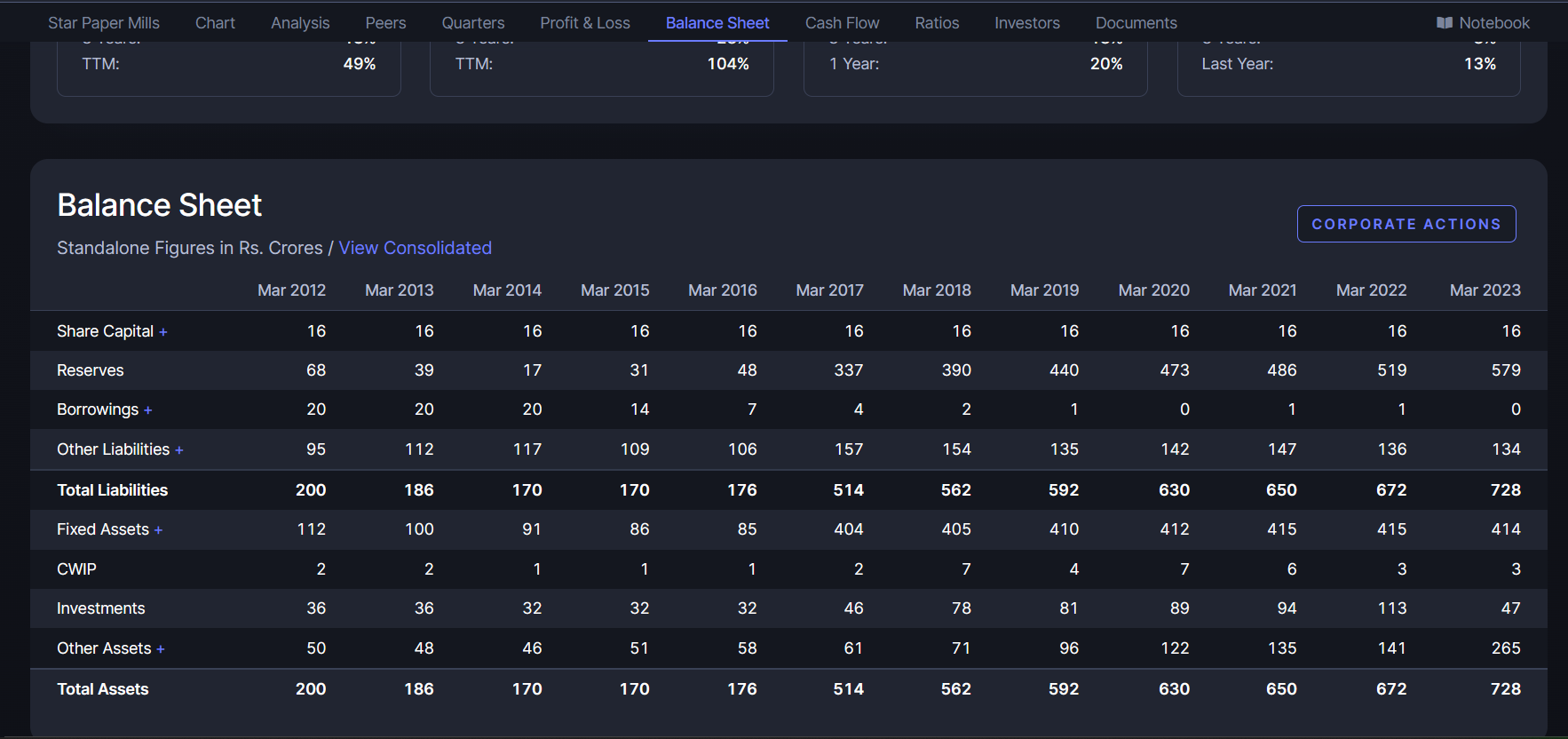Image resolution: width=1568 pixels, height=739 pixels.
Task: Expand Other Liabilities details
Action: [179, 450]
